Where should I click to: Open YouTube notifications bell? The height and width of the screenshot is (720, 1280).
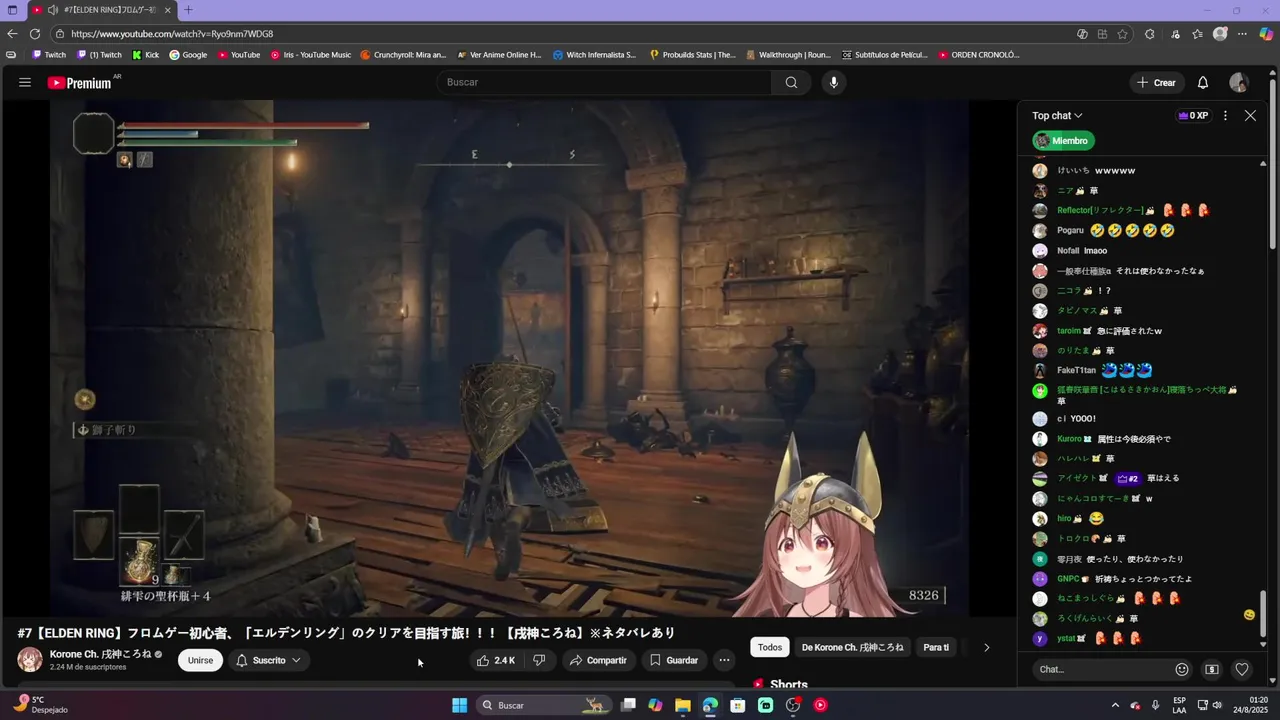pyautogui.click(x=1203, y=82)
